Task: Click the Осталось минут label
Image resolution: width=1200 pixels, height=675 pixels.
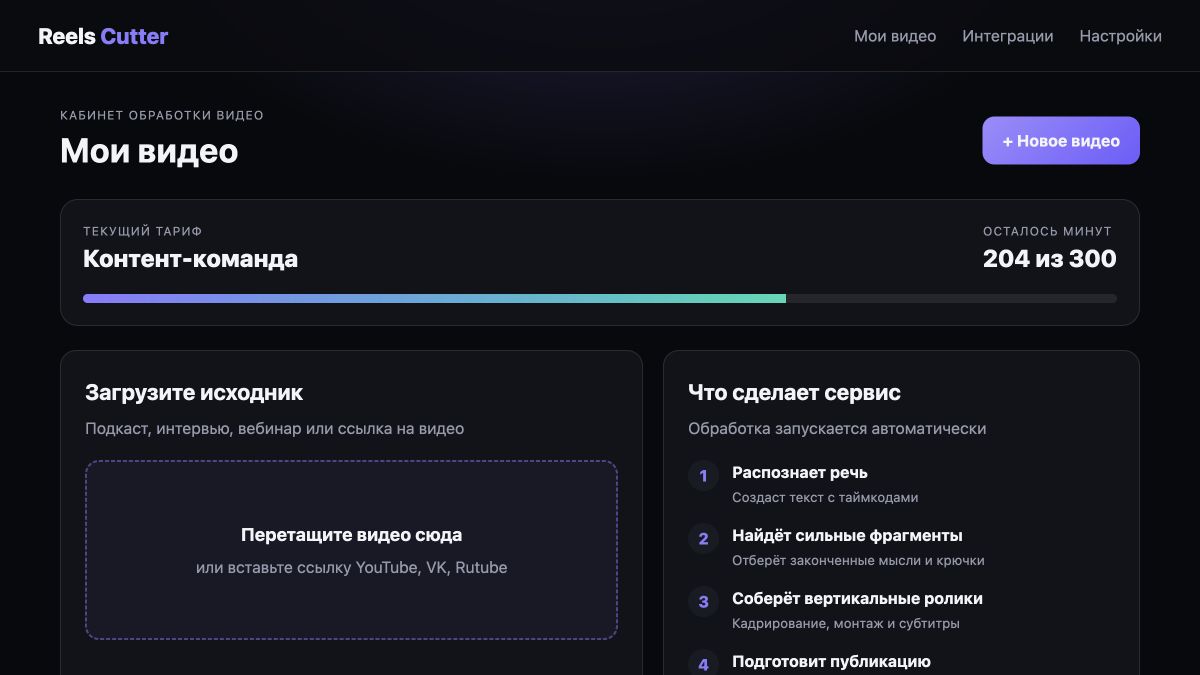Action: [x=1047, y=231]
